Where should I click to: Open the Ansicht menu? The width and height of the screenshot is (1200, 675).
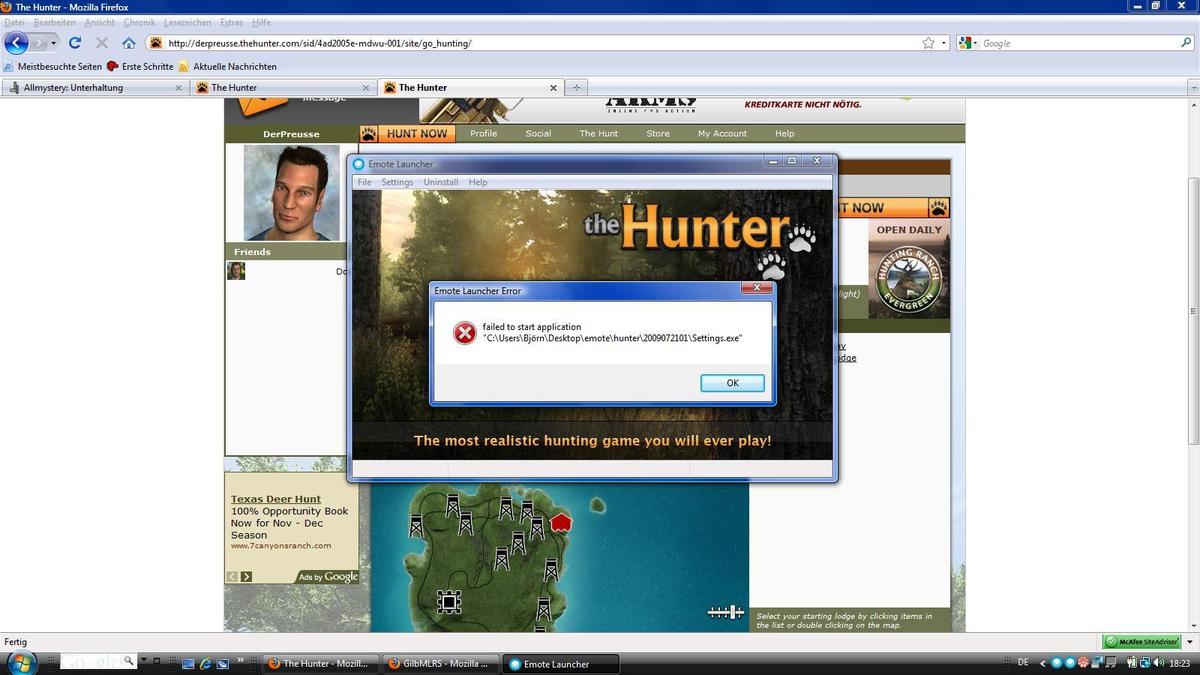[99, 22]
